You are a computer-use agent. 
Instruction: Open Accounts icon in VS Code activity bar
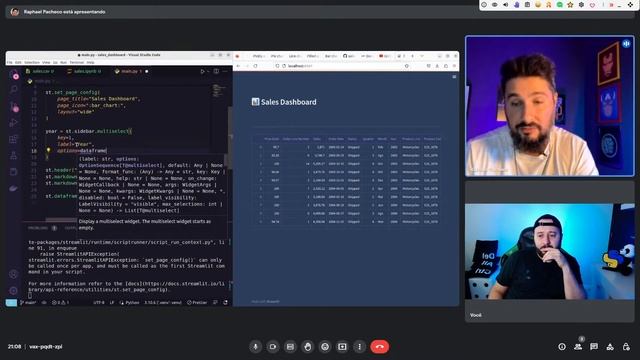click(x=13, y=274)
